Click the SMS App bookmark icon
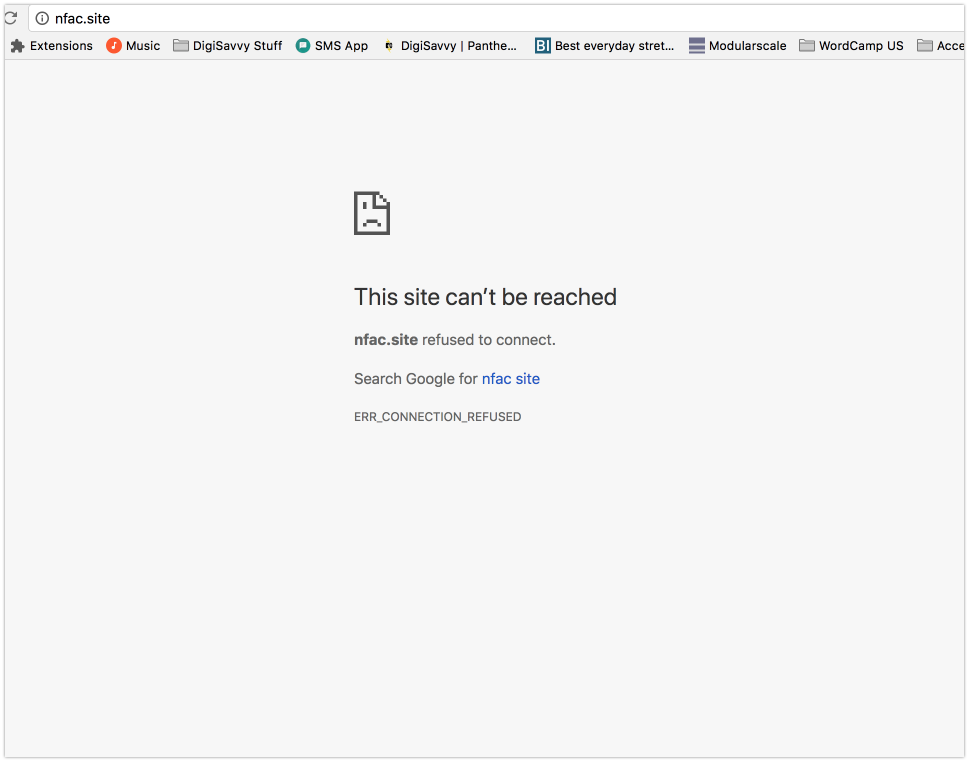This screenshot has width=969, height=762. pyautogui.click(x=301, y=45)
